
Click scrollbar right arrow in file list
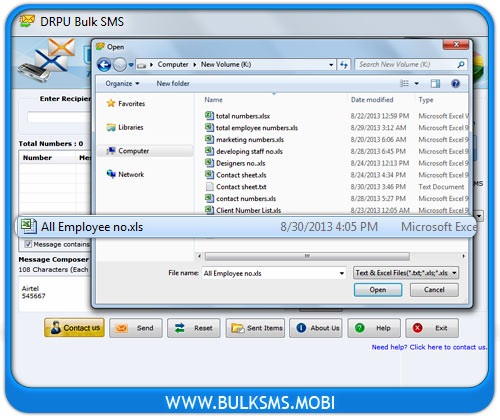point(463,256)
